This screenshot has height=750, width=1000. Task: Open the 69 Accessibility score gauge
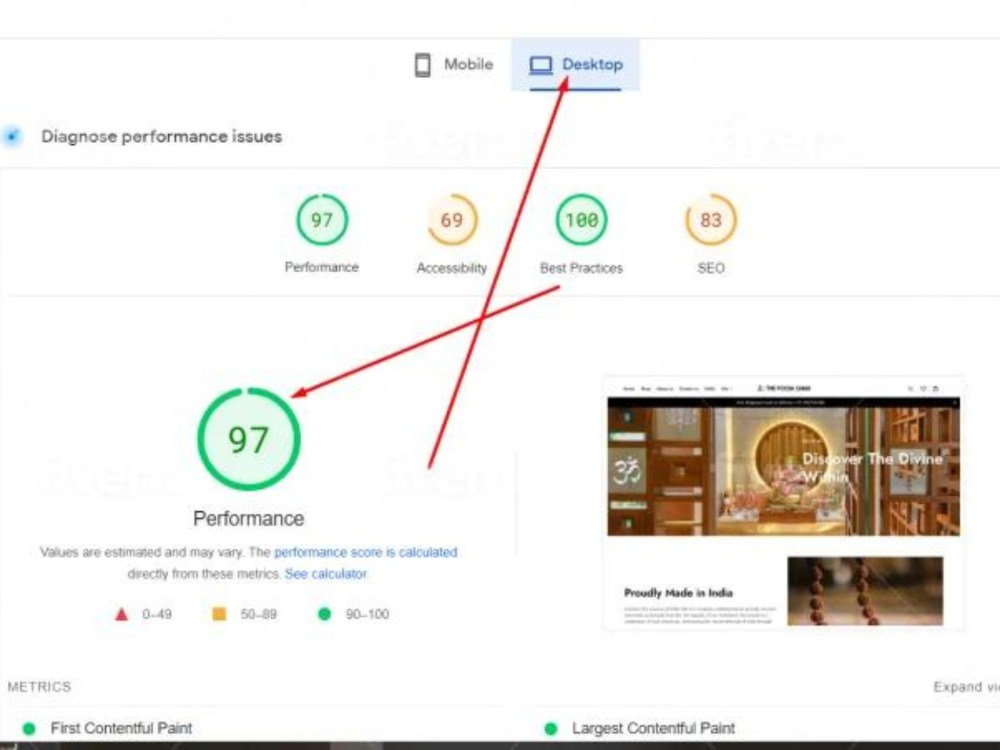452,220
